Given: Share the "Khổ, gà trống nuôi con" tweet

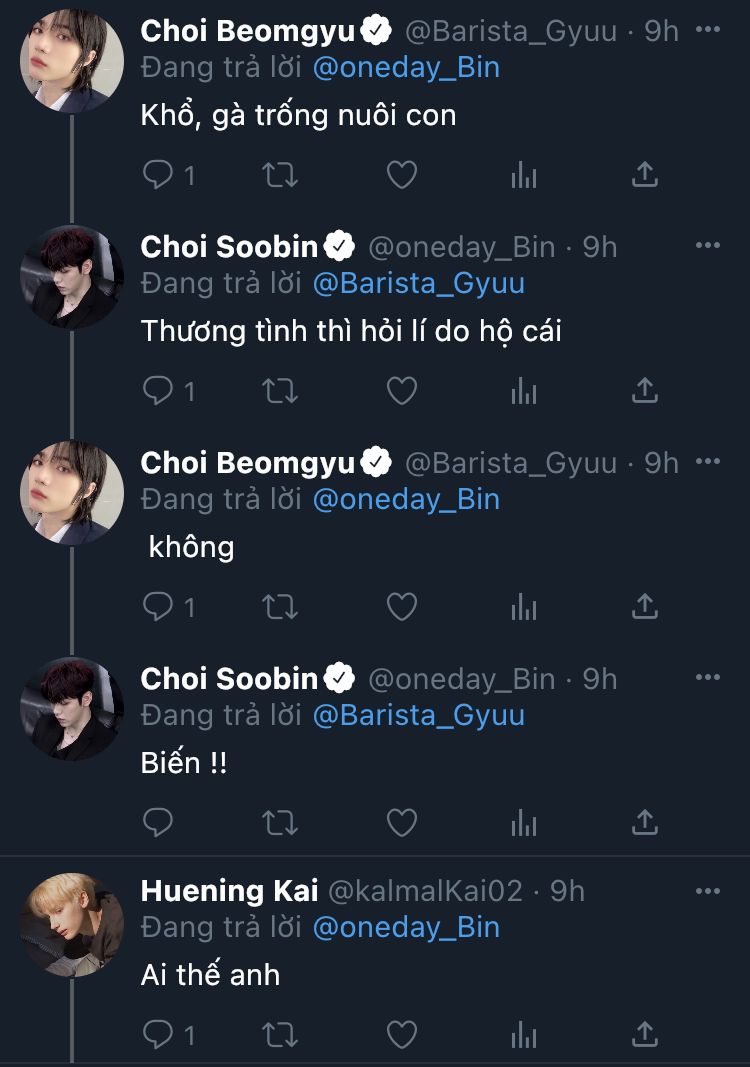Looking at the screenshot, I should click(x=645, y=176).
